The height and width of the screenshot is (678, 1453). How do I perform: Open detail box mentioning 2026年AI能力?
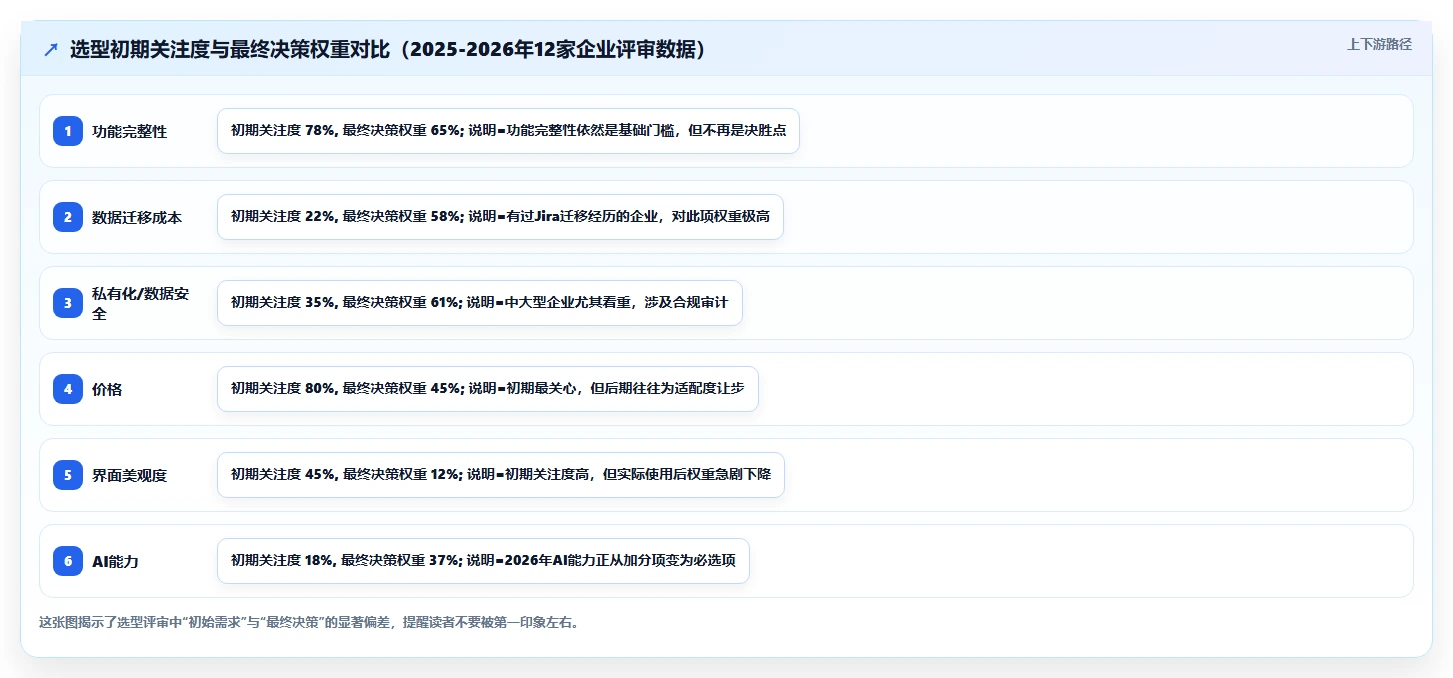click(x=483, y=561)
